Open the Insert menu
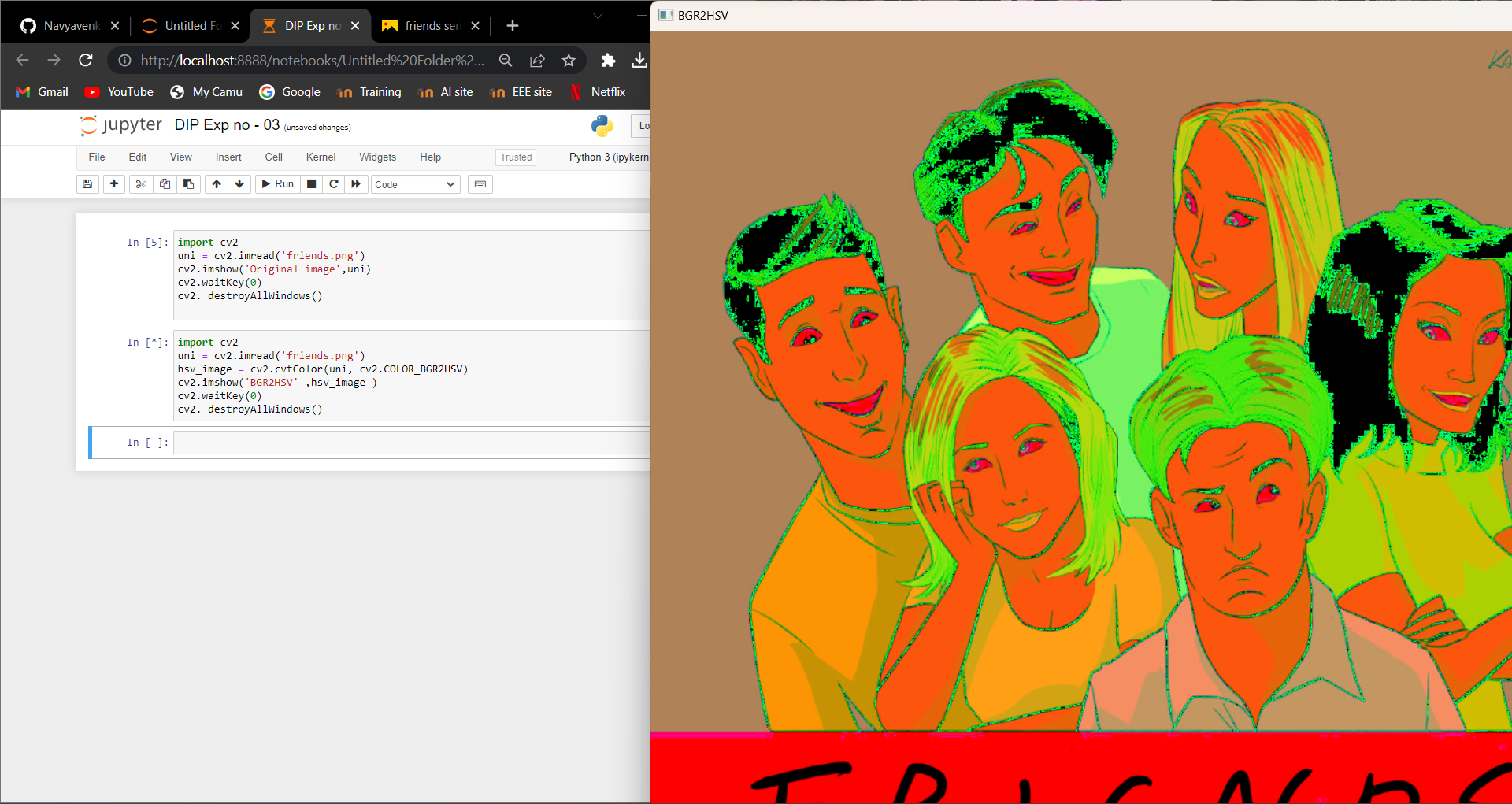 [x=228, y=157]
